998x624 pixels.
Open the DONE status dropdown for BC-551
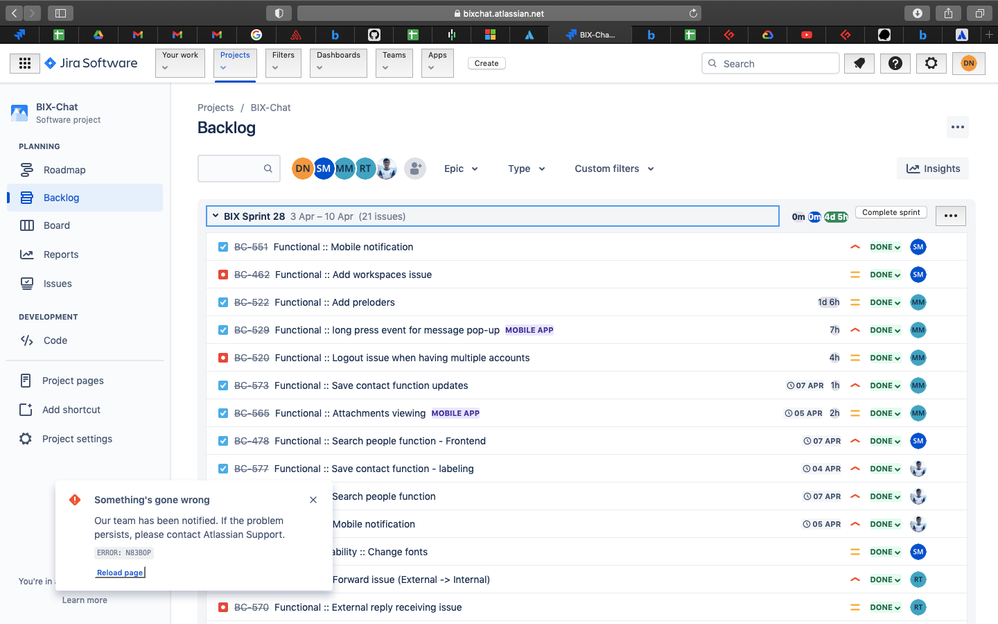885,247
